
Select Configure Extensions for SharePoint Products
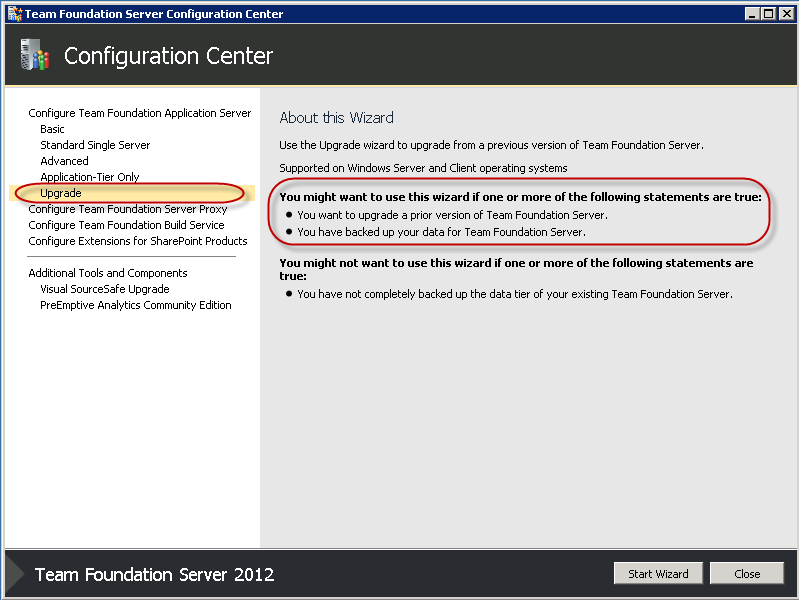pyautogui.click(x=138, y=241)
